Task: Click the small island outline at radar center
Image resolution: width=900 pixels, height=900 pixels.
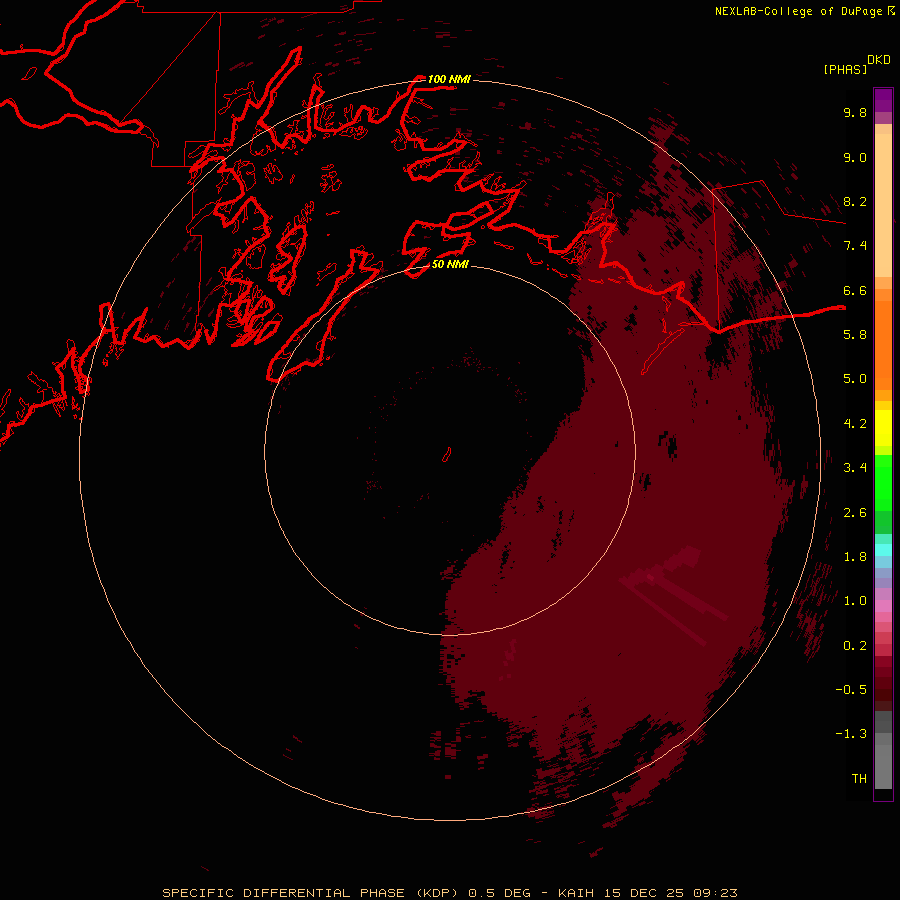Action: tap(447, 455)
